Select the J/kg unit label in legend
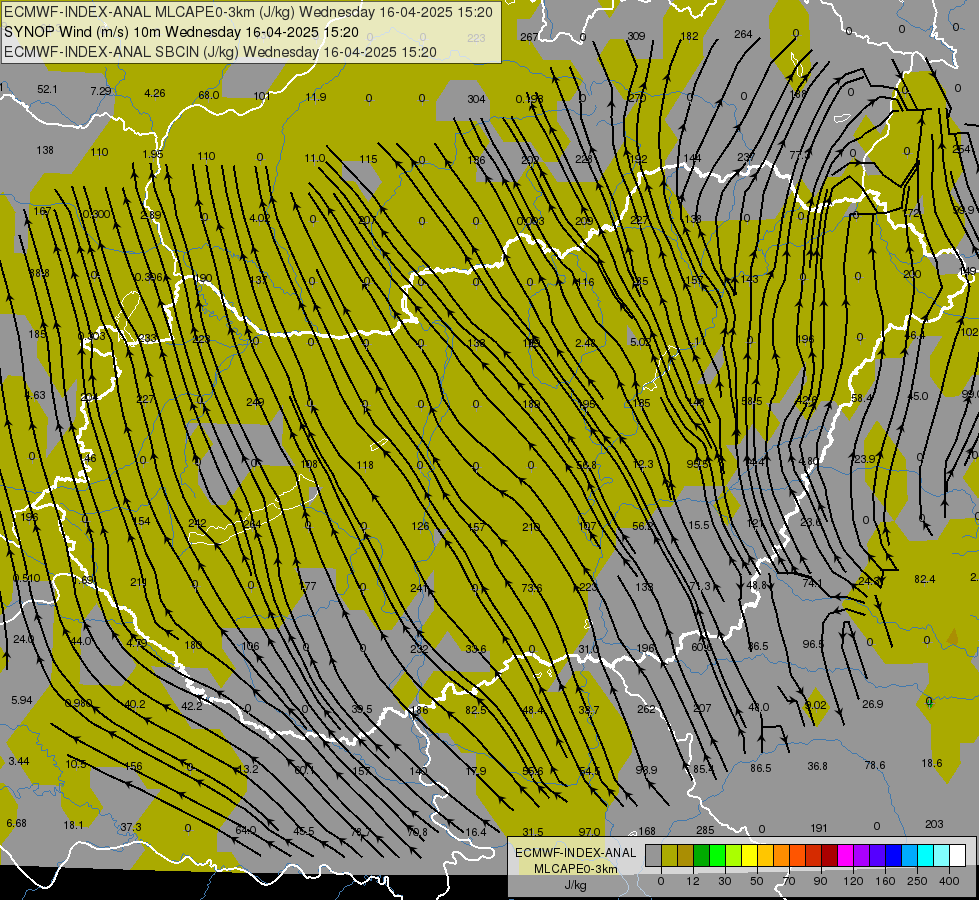Image resolution: width=979 pixels, height=900 pixels. (575, 885)
